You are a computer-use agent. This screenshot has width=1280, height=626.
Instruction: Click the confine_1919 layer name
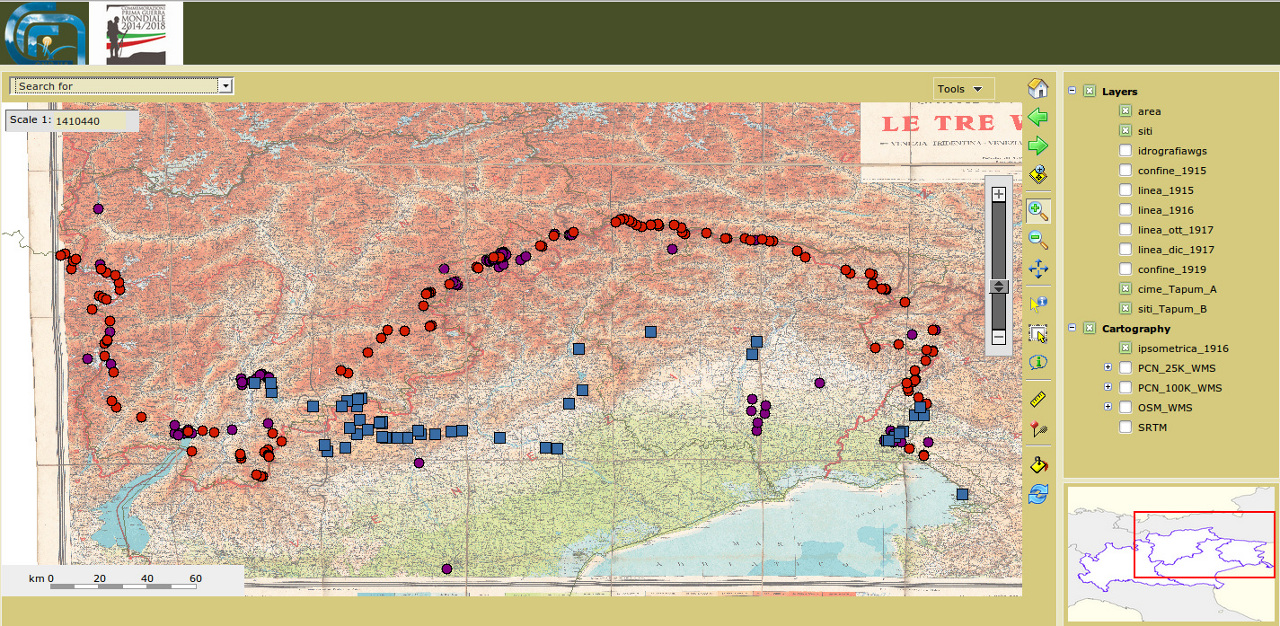[1172, 269]
